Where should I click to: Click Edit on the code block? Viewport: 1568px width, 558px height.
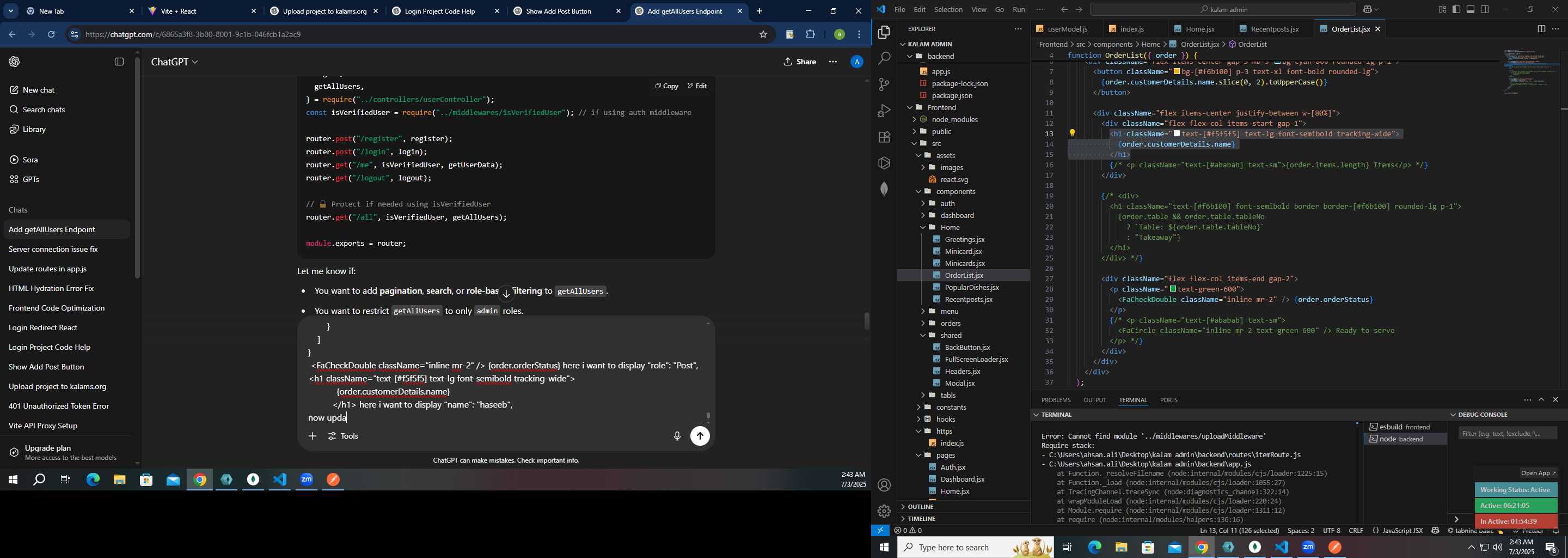[x=697, y=87]
